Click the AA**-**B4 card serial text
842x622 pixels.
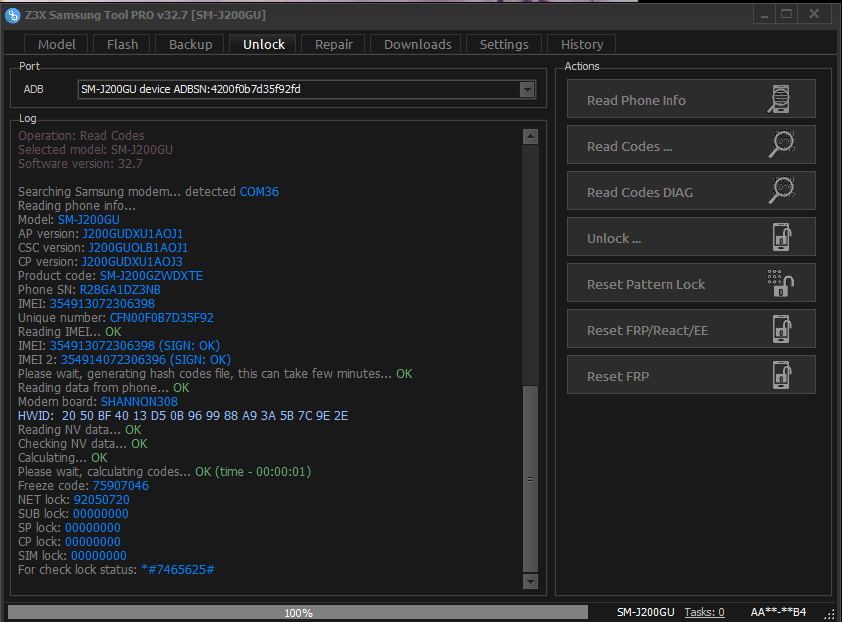[778, 612]
